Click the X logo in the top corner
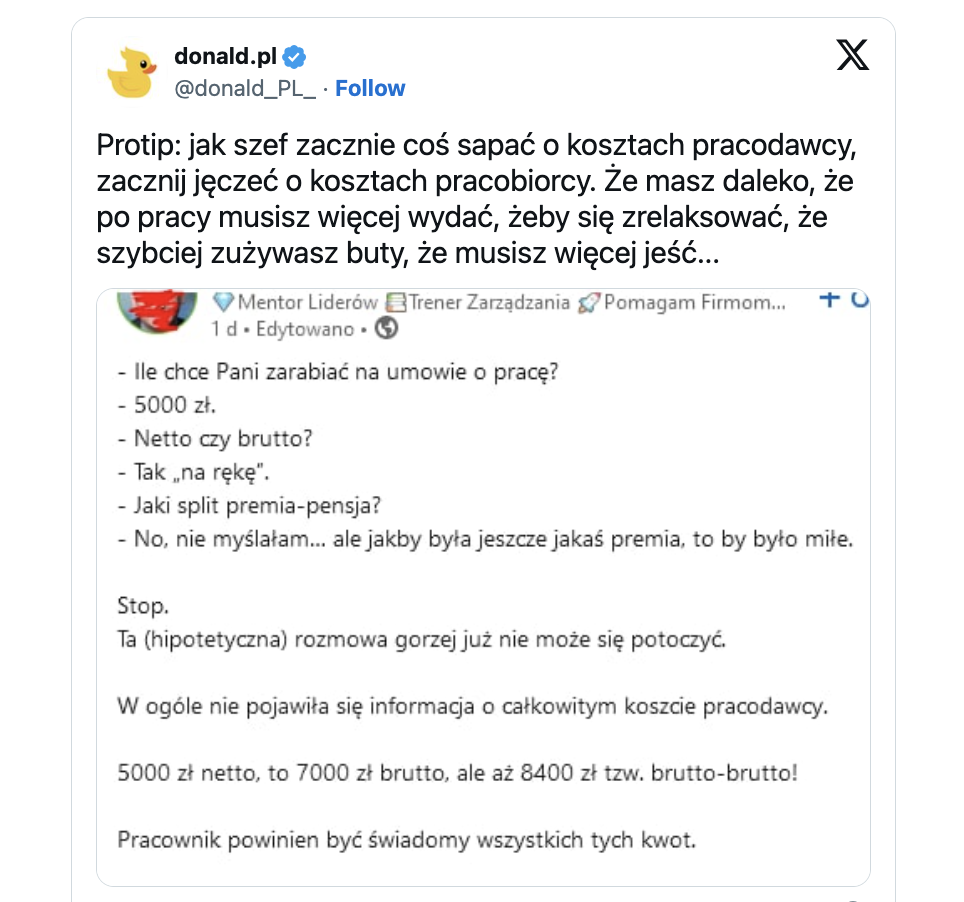 coord(852,55)
